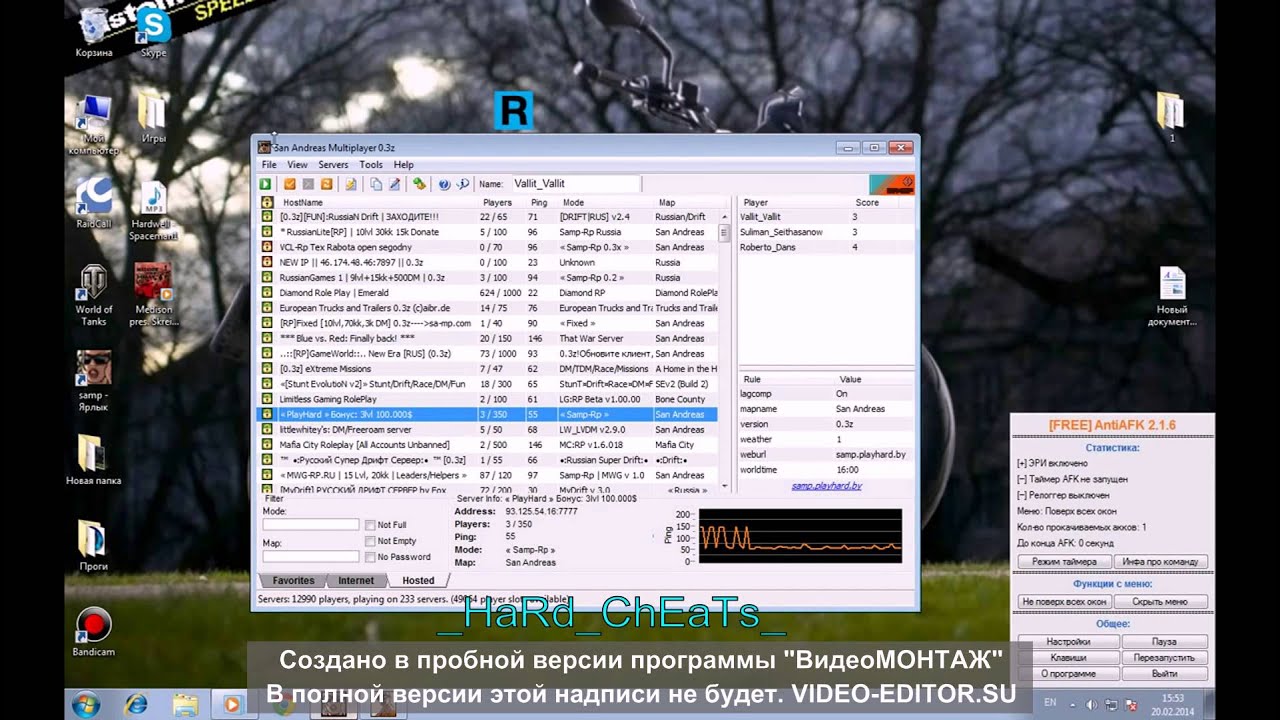
Task: Open the Servers menu
Action: tap(333, 165)
